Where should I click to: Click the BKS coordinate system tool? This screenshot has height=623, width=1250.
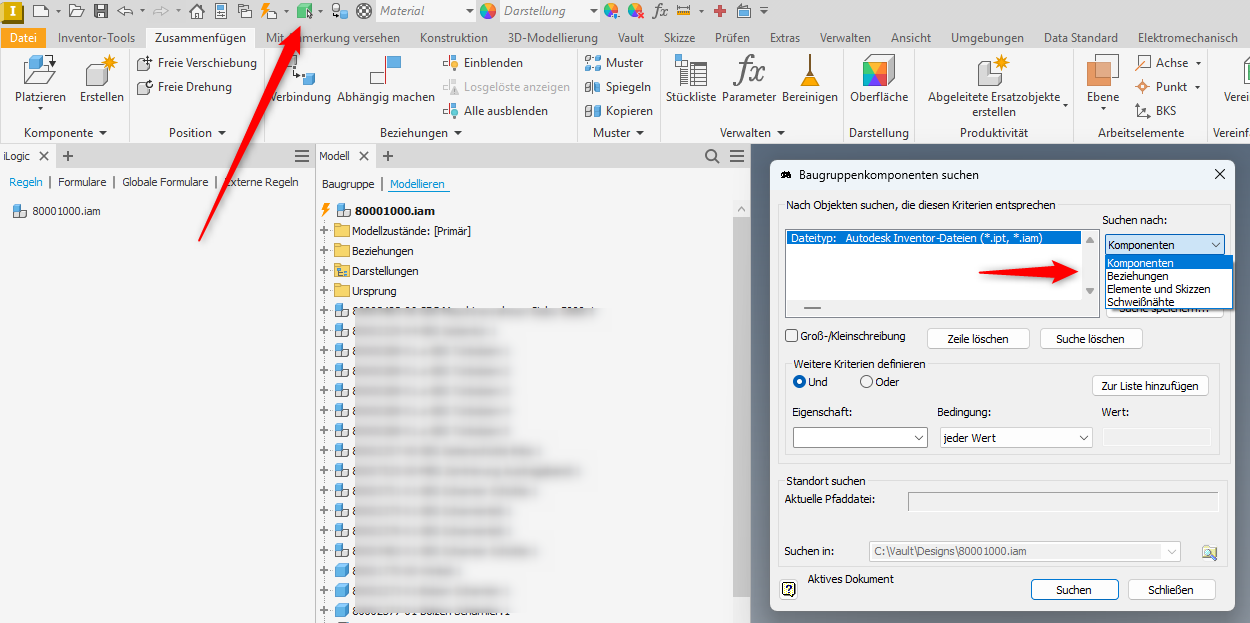point(1156,111)
